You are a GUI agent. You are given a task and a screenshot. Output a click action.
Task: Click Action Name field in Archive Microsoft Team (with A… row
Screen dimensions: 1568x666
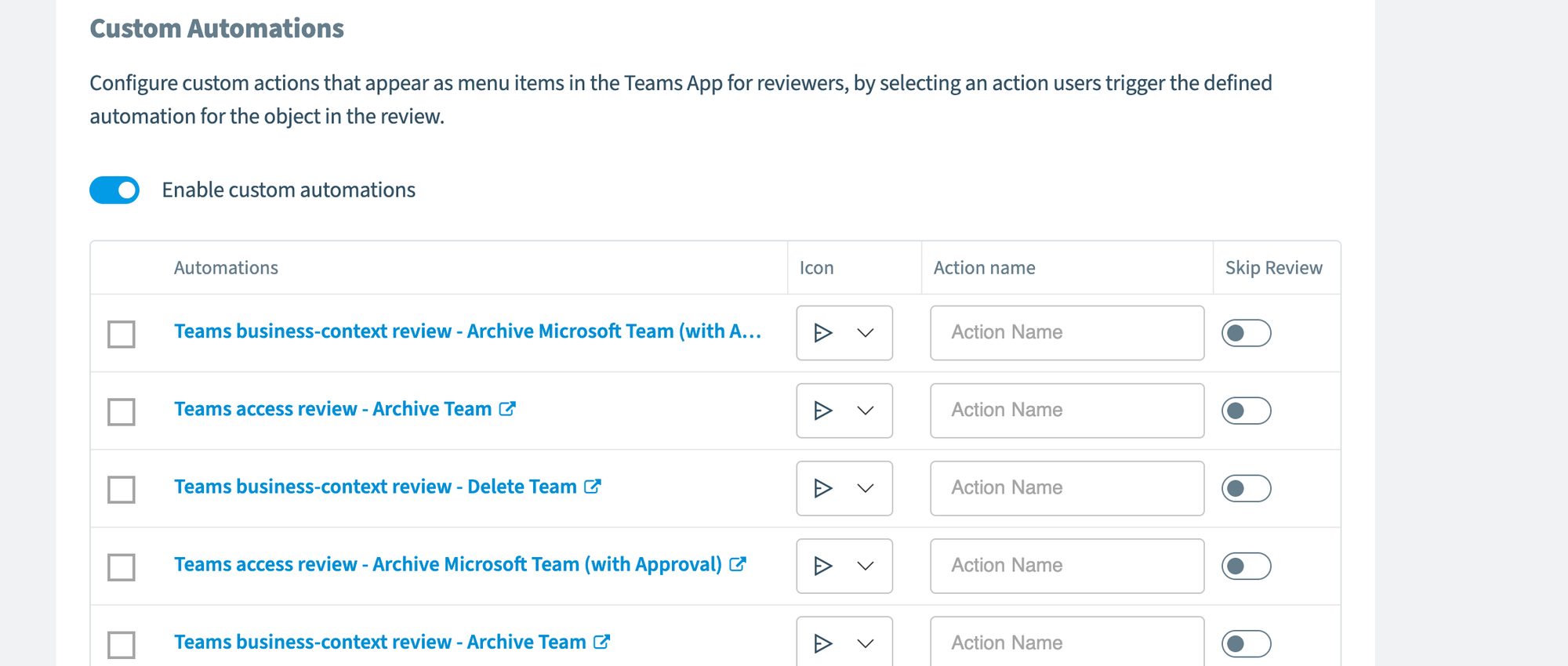pyautogui.click(x=1067, y=333)
